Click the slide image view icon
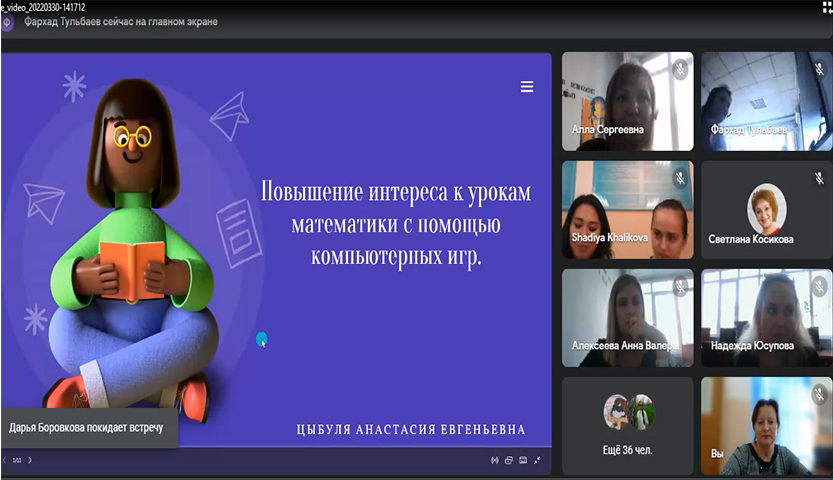Viewport: 833px width, 480px height. tap(523, 461)
